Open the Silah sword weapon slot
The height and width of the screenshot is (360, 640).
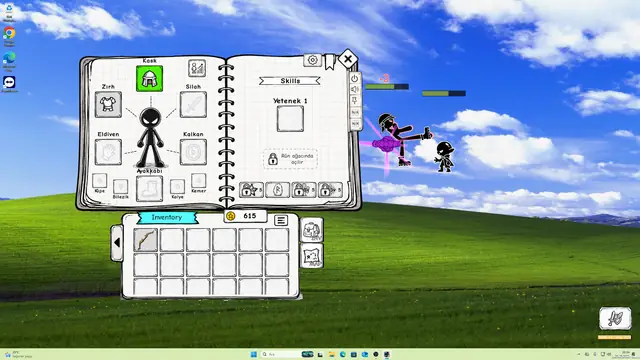tap(193, 104)
